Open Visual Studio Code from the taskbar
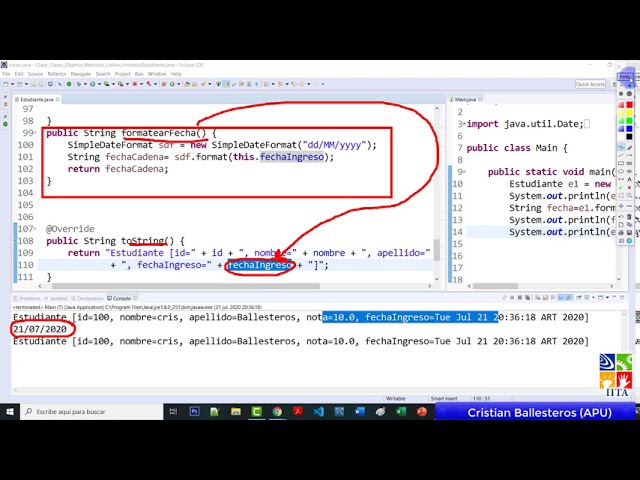The height and width of the screenshot is (480, 640). pyautogui.click(x=318, y=412)
